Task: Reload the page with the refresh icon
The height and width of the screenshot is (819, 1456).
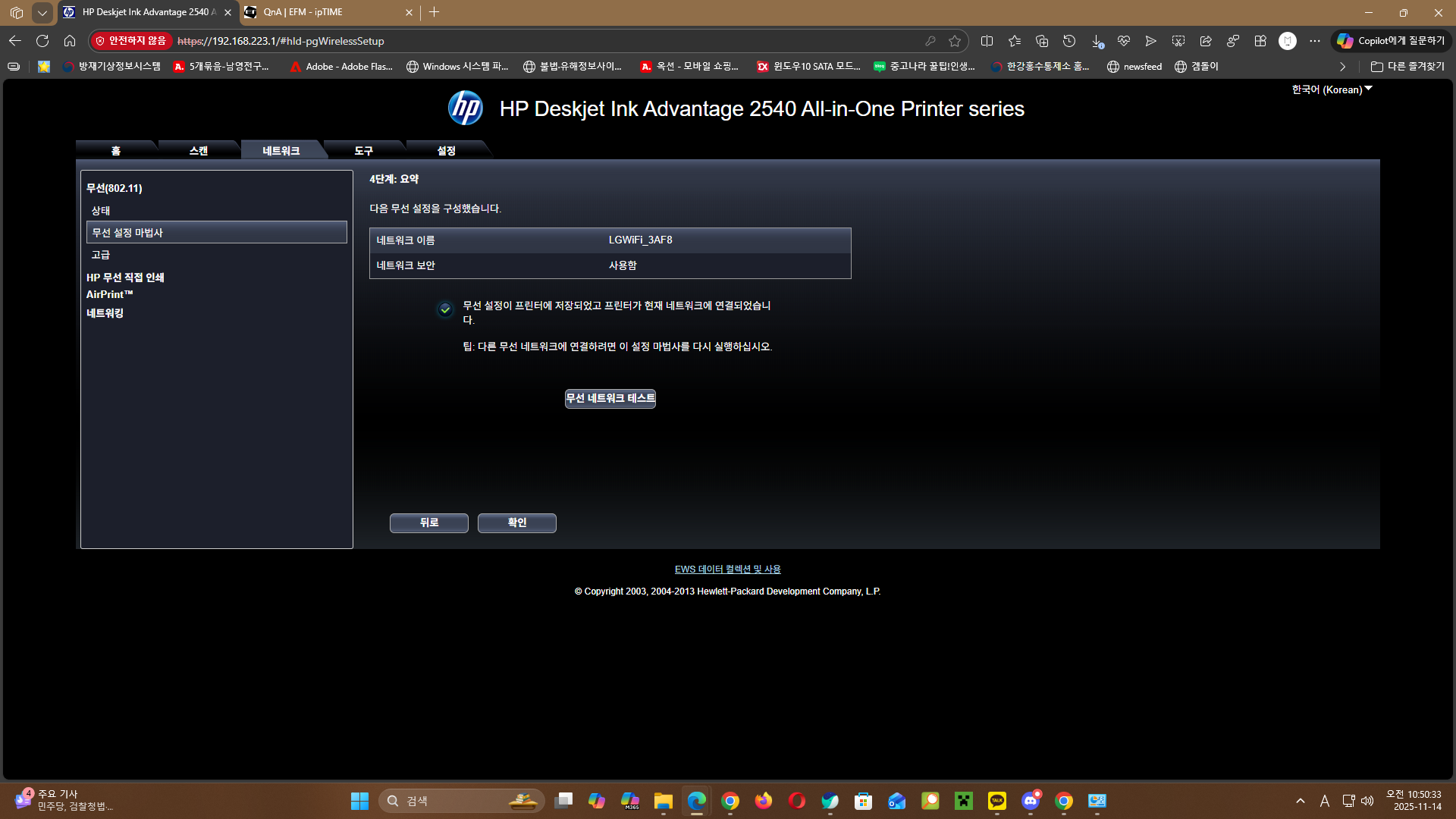Action: point(42,41)
